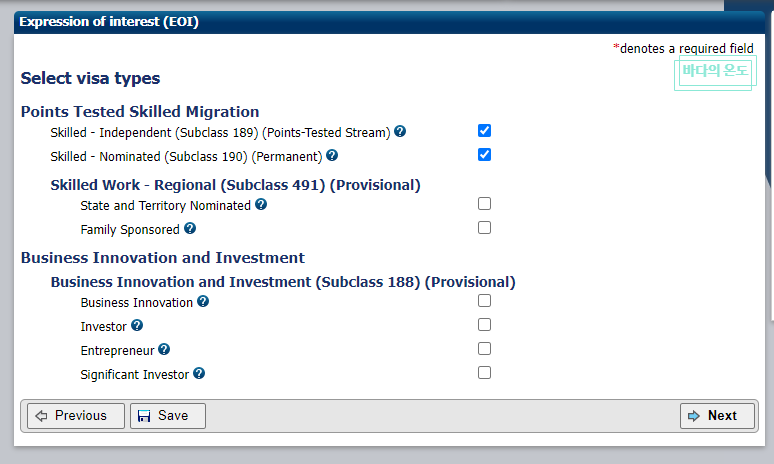Screen dimensions: 774x464
Task: Proceed with the Next button
Action: [717, 416]
